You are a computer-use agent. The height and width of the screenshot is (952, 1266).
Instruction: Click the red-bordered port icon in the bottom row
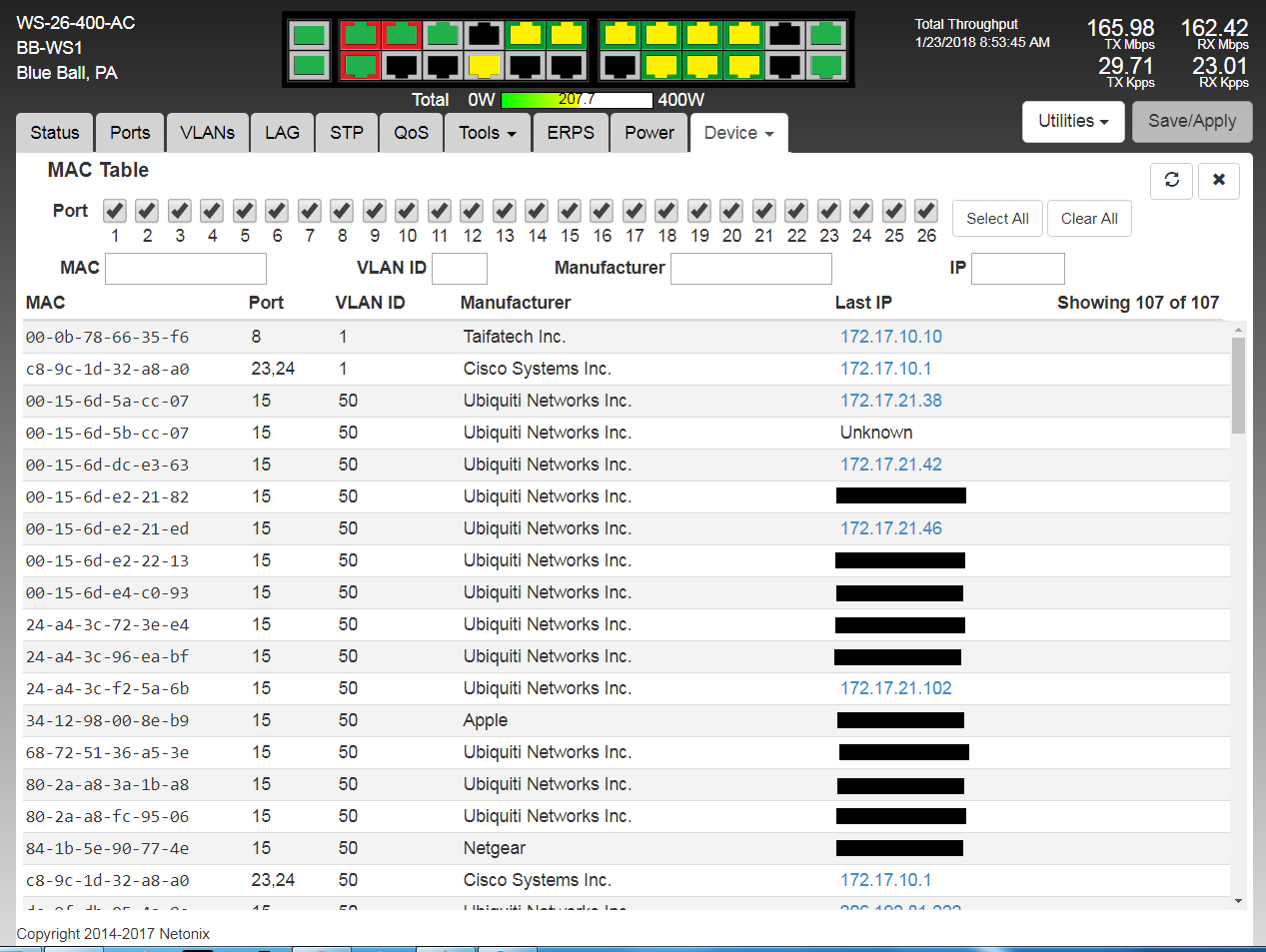tap(360, 66)
